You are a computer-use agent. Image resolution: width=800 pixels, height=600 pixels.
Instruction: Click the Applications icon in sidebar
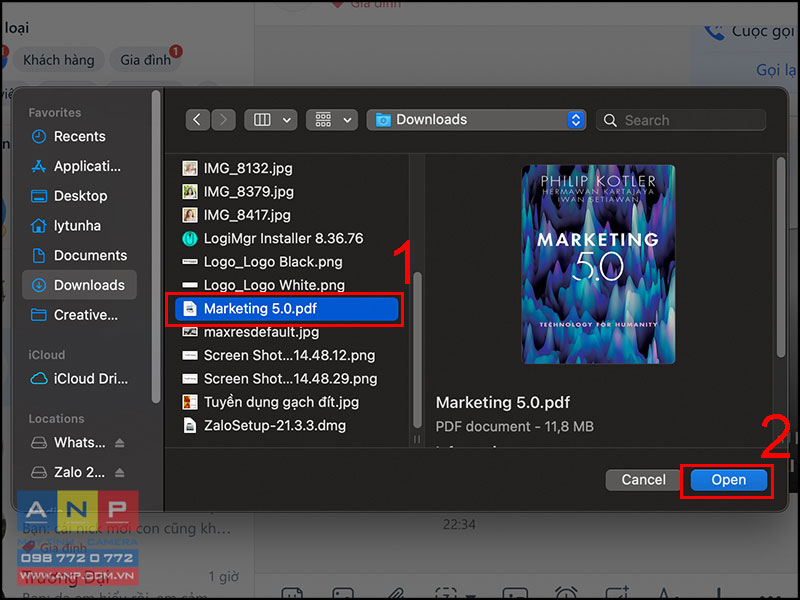point(39,166)
